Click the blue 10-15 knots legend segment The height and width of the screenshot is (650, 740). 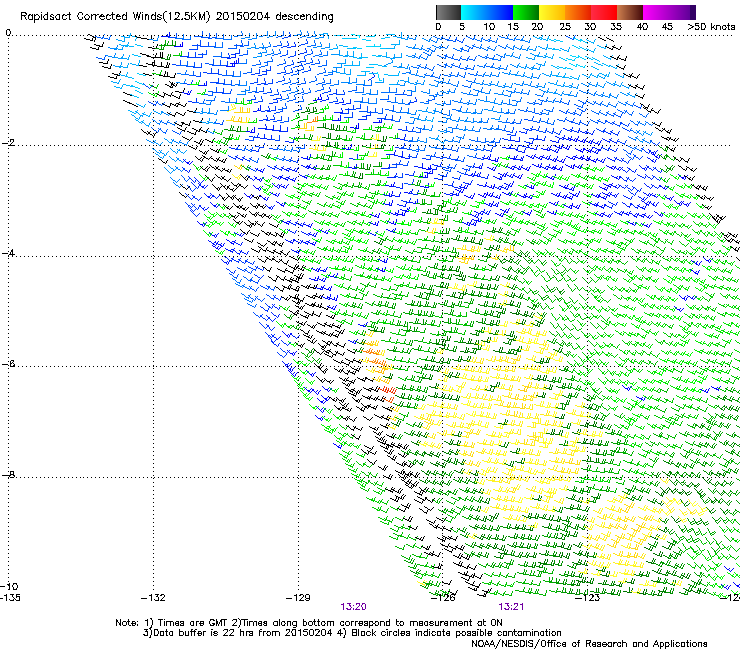coord(499,12)
